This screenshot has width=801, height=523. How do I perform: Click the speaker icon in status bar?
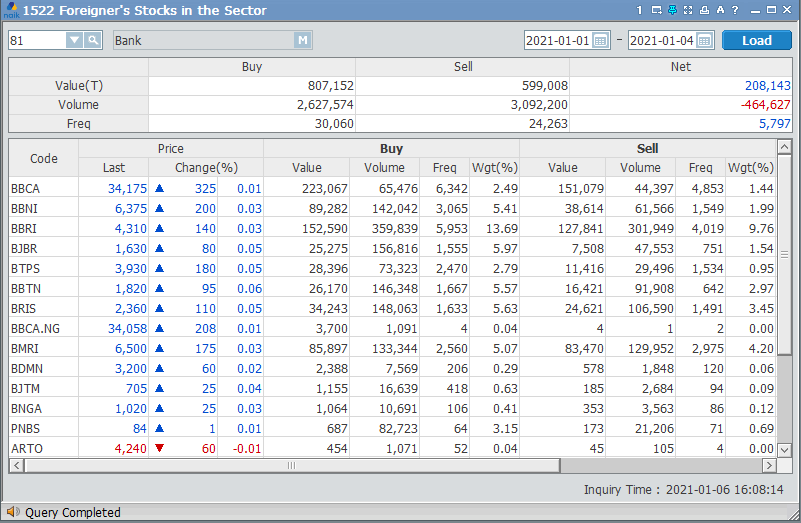pyautogui.click(x=12, y=512)
